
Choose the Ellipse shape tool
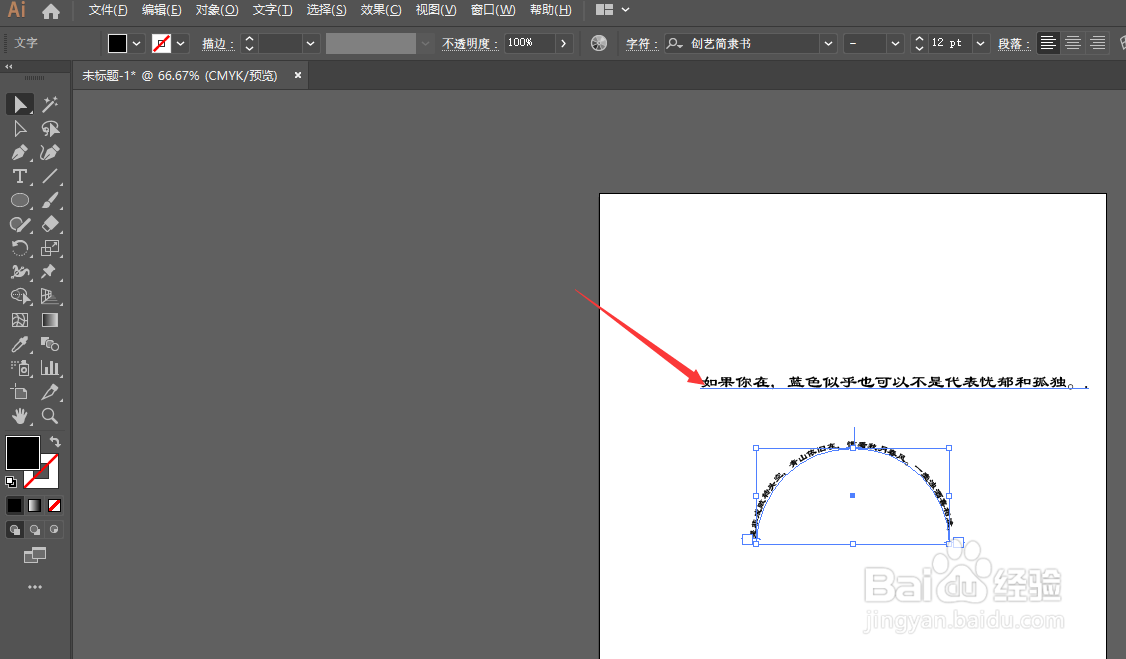coord(19,200)
